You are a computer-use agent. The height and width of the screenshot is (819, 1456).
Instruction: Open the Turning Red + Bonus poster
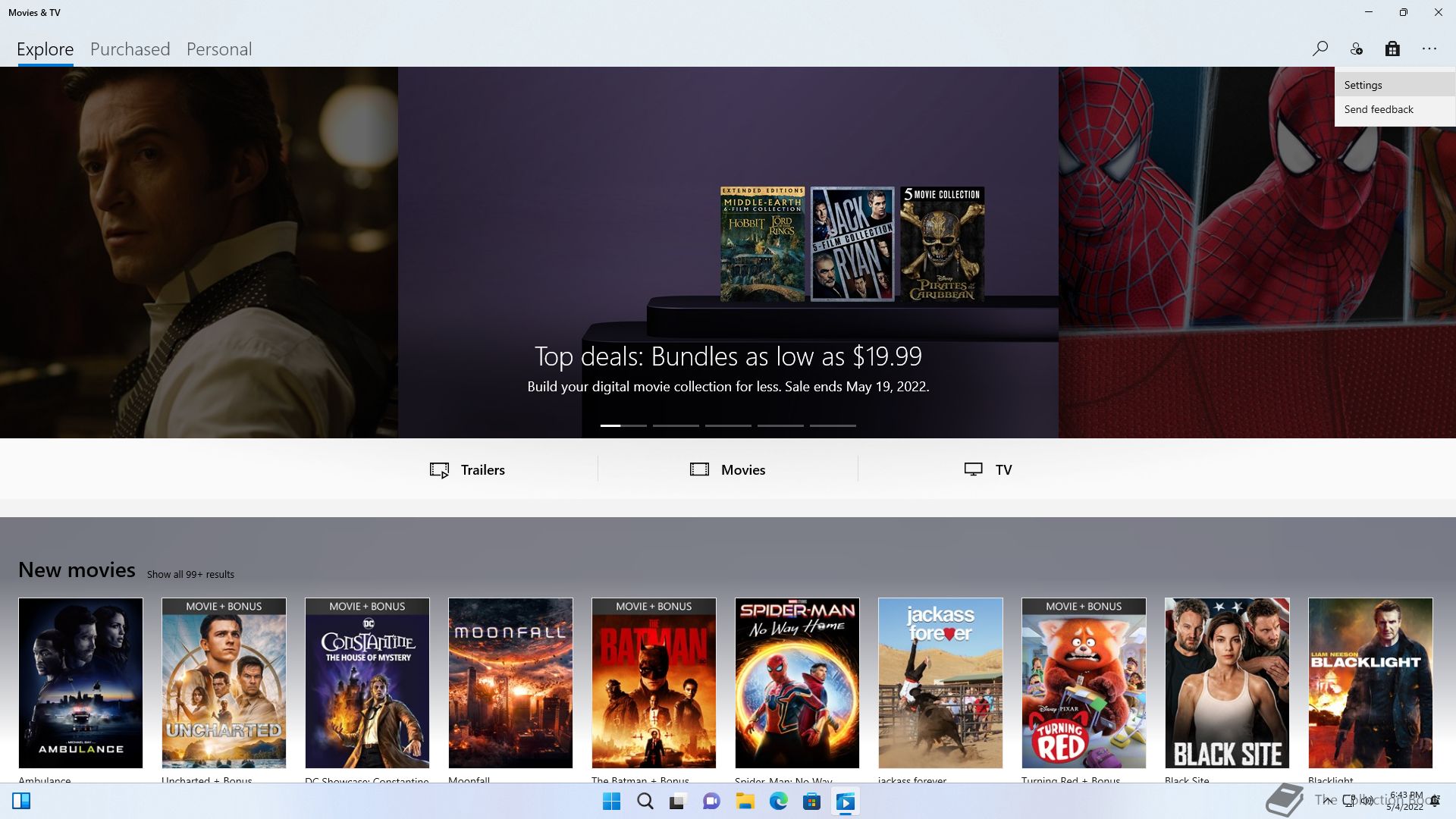[1084, 682]
